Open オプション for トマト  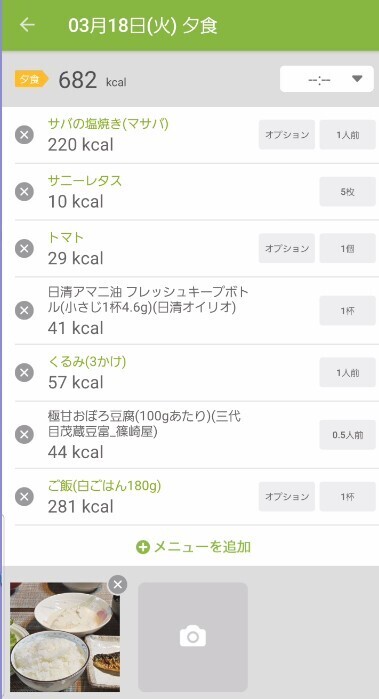tap(287, 248)
